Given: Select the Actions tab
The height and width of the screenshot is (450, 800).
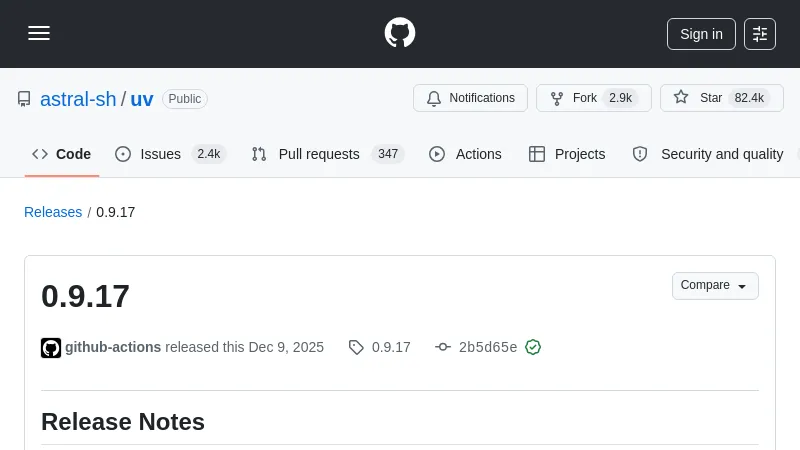Looking at the screenshot, I should click(x=465, y=154).
